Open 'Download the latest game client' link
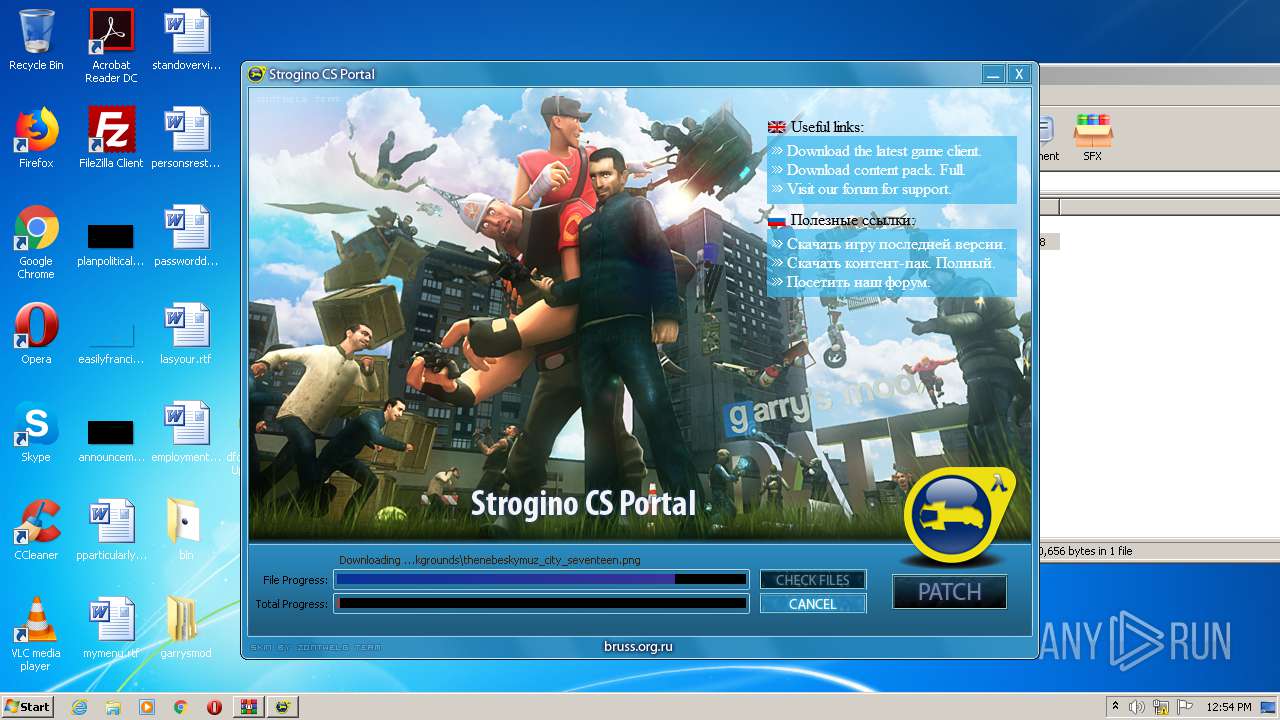 pyautogui.click(x=884, y=151)
